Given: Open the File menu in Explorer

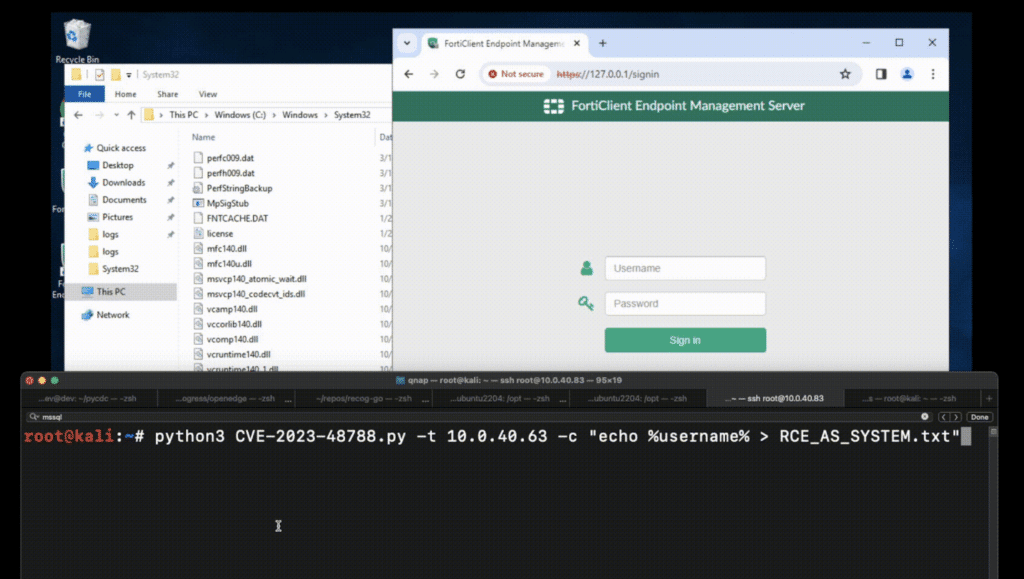Looking at the screenshot, I should (84, 94).
